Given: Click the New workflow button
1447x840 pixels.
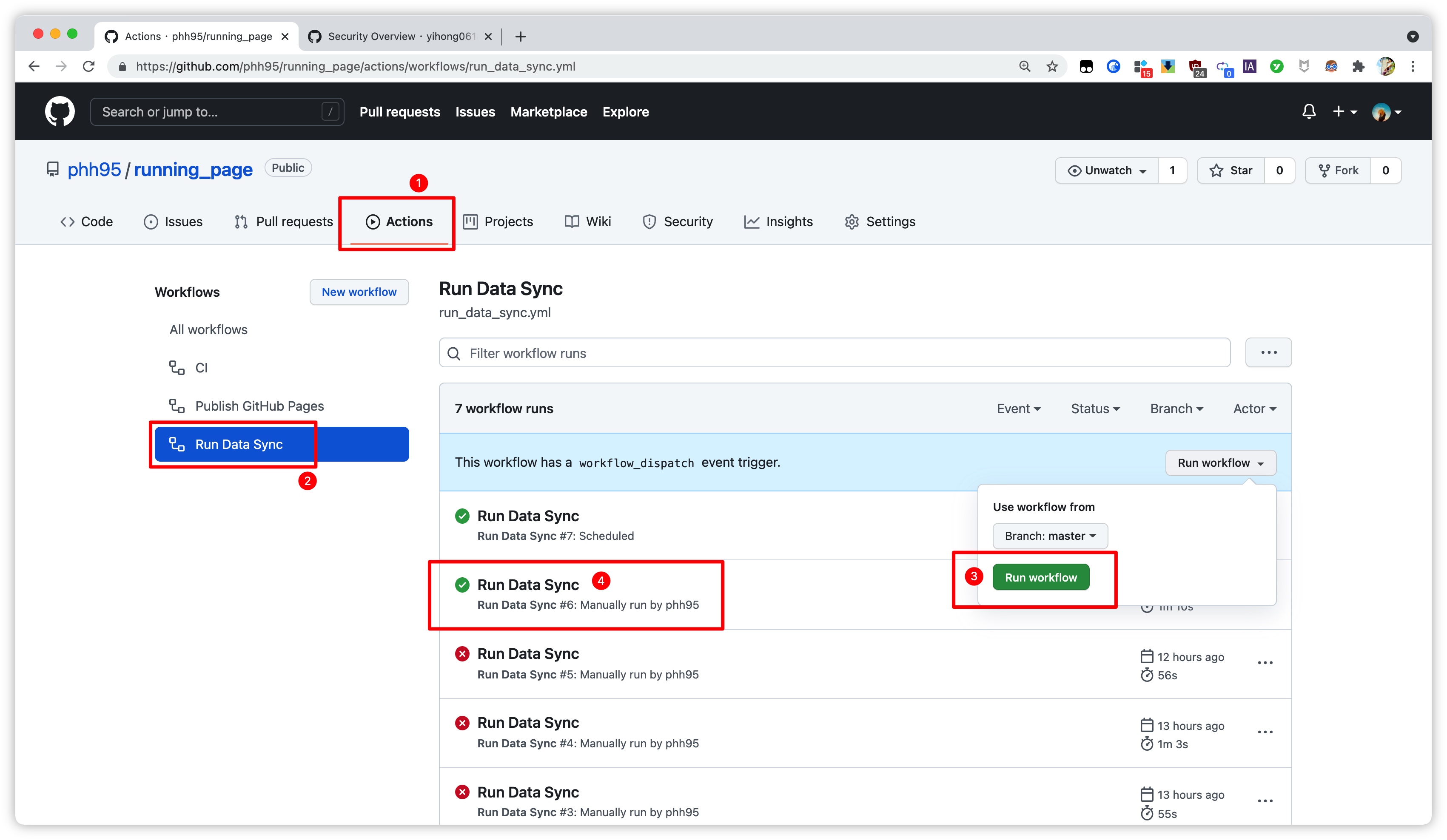Looking at the screenshot, I should (359, 292).
